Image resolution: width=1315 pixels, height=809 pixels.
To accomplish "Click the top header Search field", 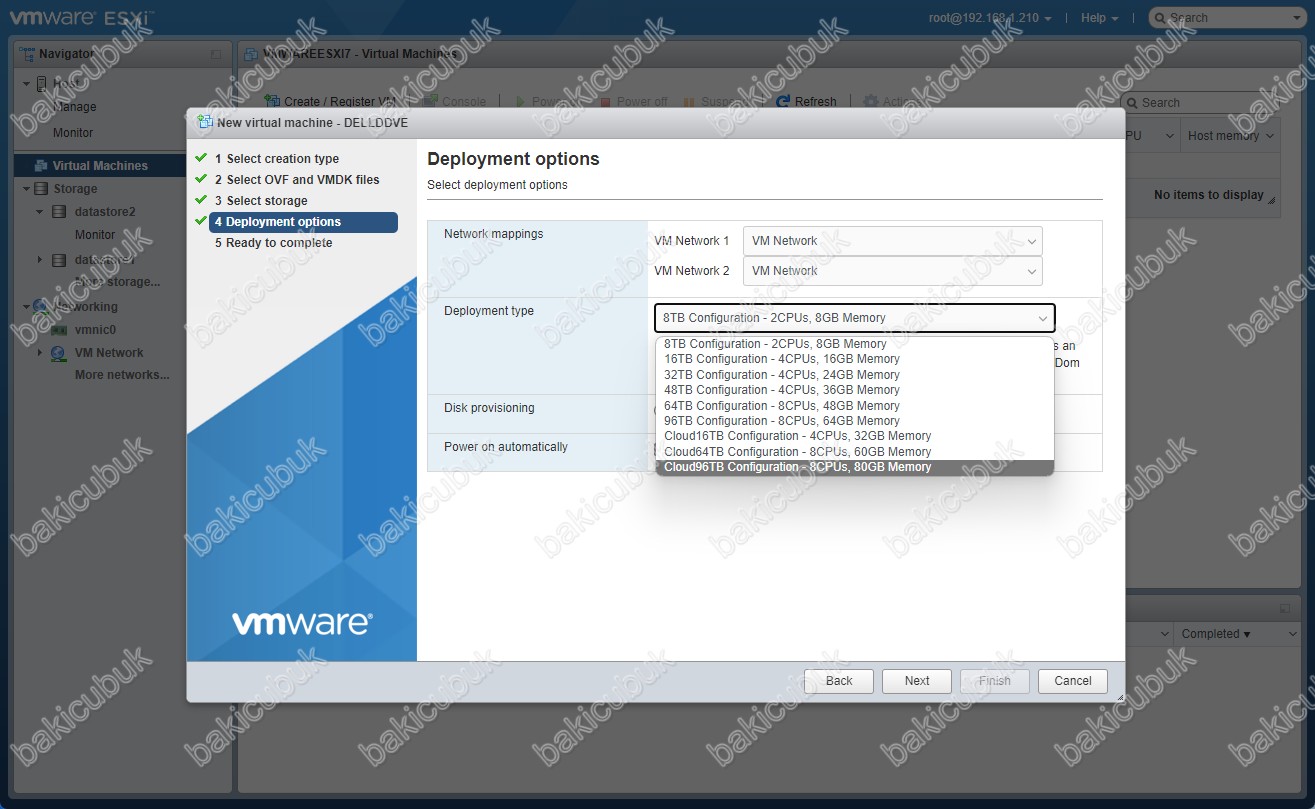I will tap(1228, 18).
